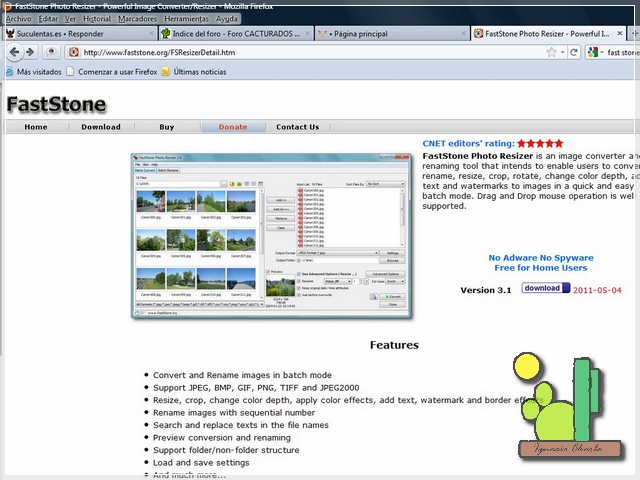Click the toolbar button left of the address bar
This screenshot has height=480, width=640.
click(51, 52)
